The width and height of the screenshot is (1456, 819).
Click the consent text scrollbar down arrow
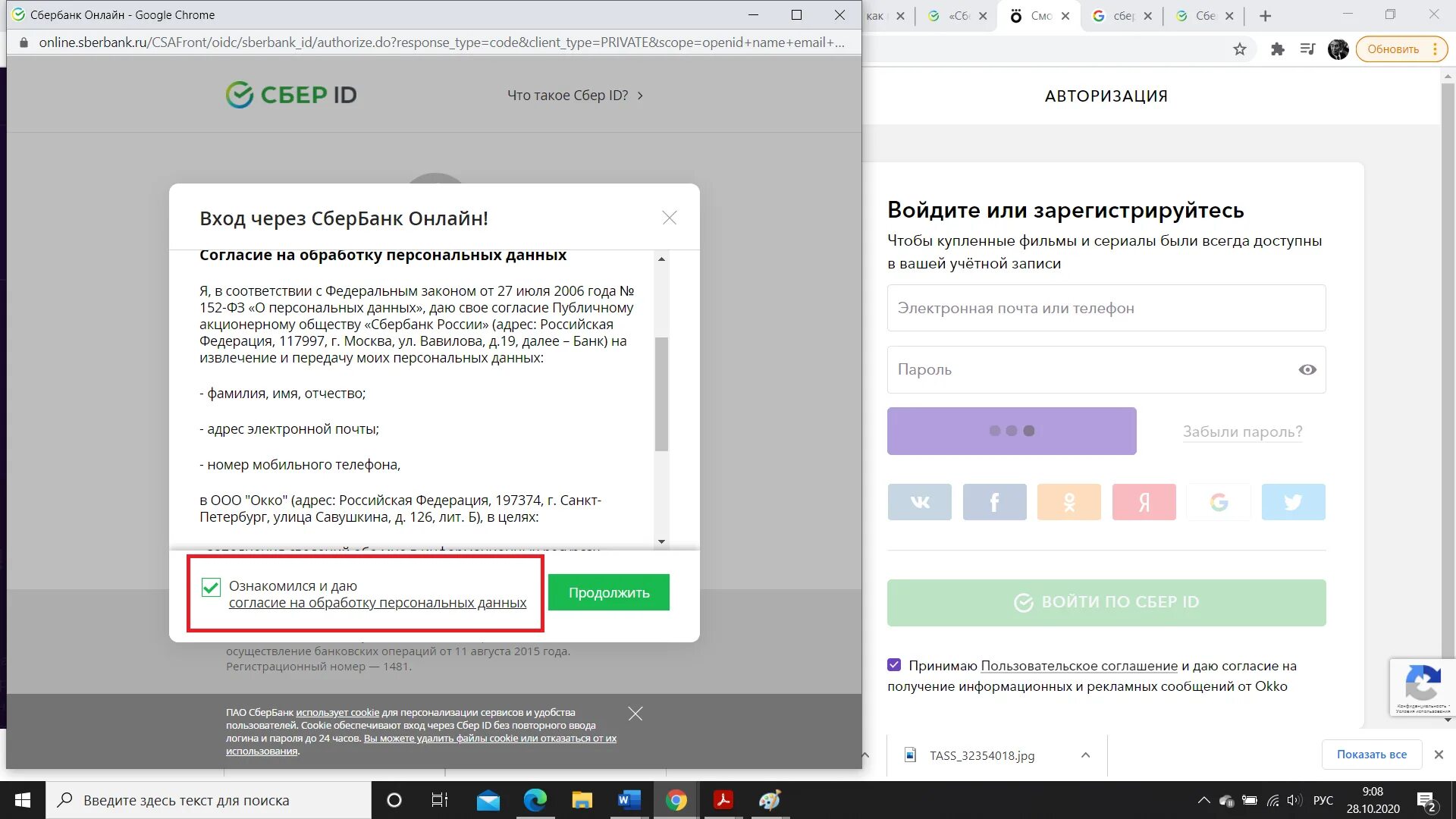661,541
